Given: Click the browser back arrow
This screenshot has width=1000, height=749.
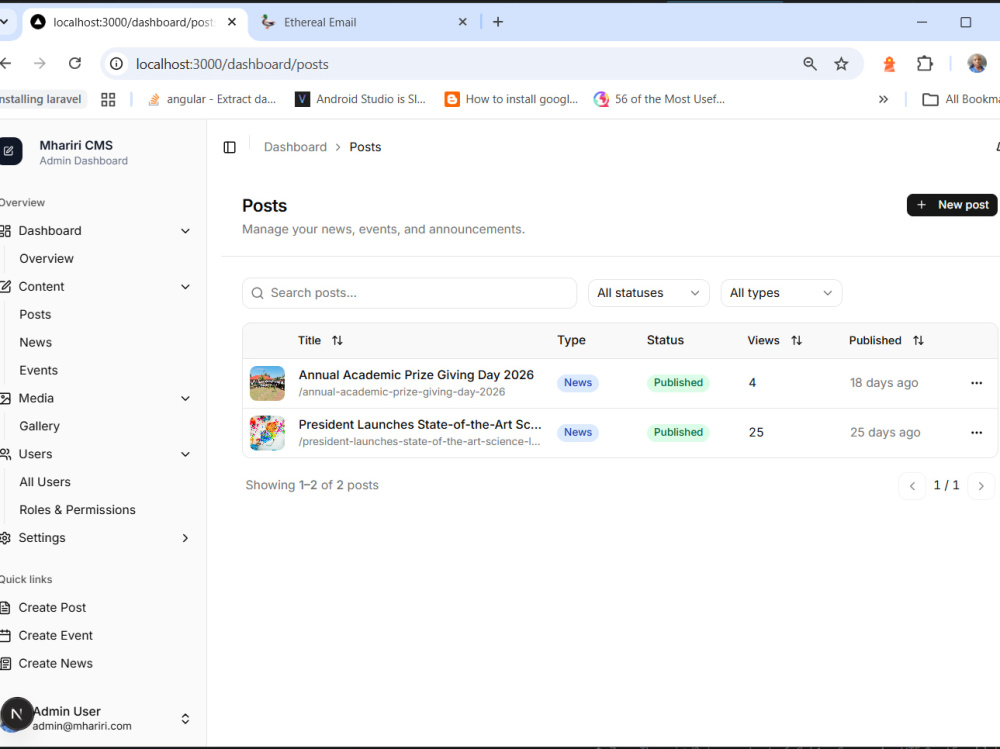Looking at the screenshot, I should [x=6, y=63].
